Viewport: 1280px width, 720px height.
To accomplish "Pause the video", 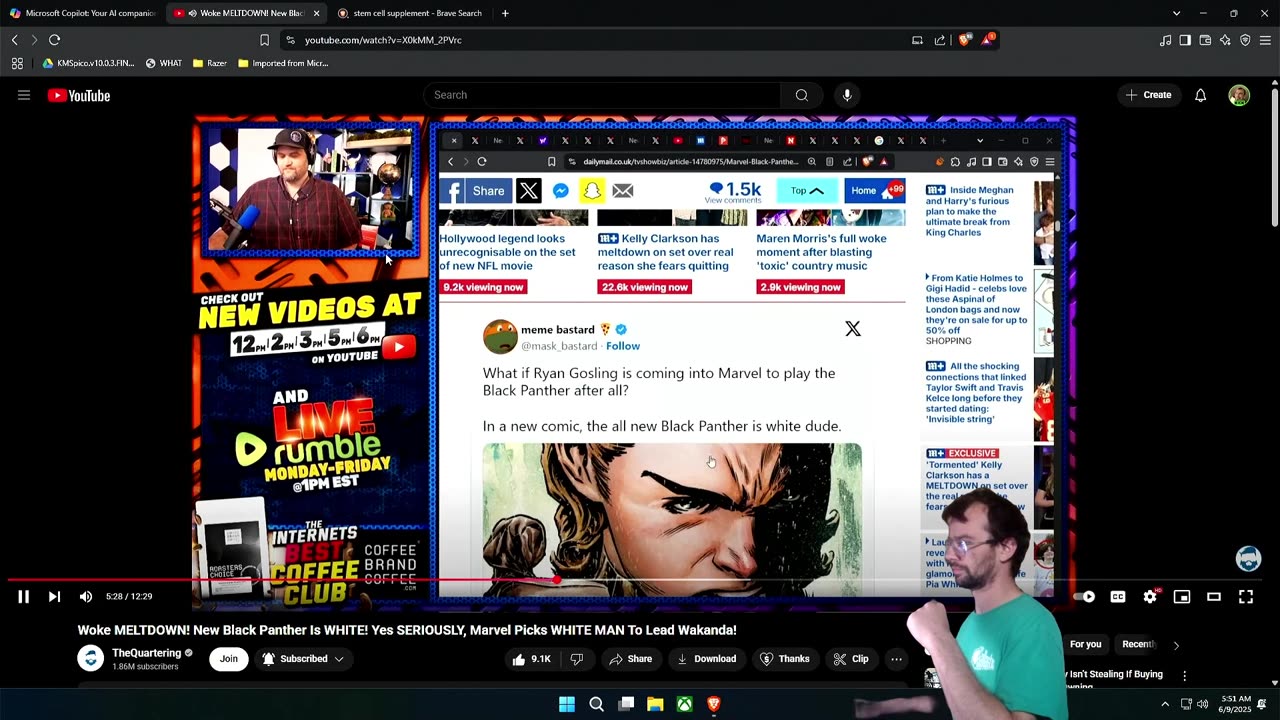I will [x=23, y=597].
